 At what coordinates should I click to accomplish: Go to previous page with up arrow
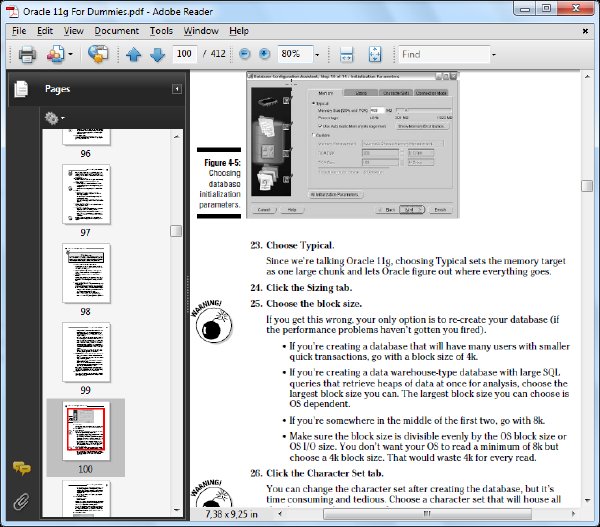pos(134,54)
